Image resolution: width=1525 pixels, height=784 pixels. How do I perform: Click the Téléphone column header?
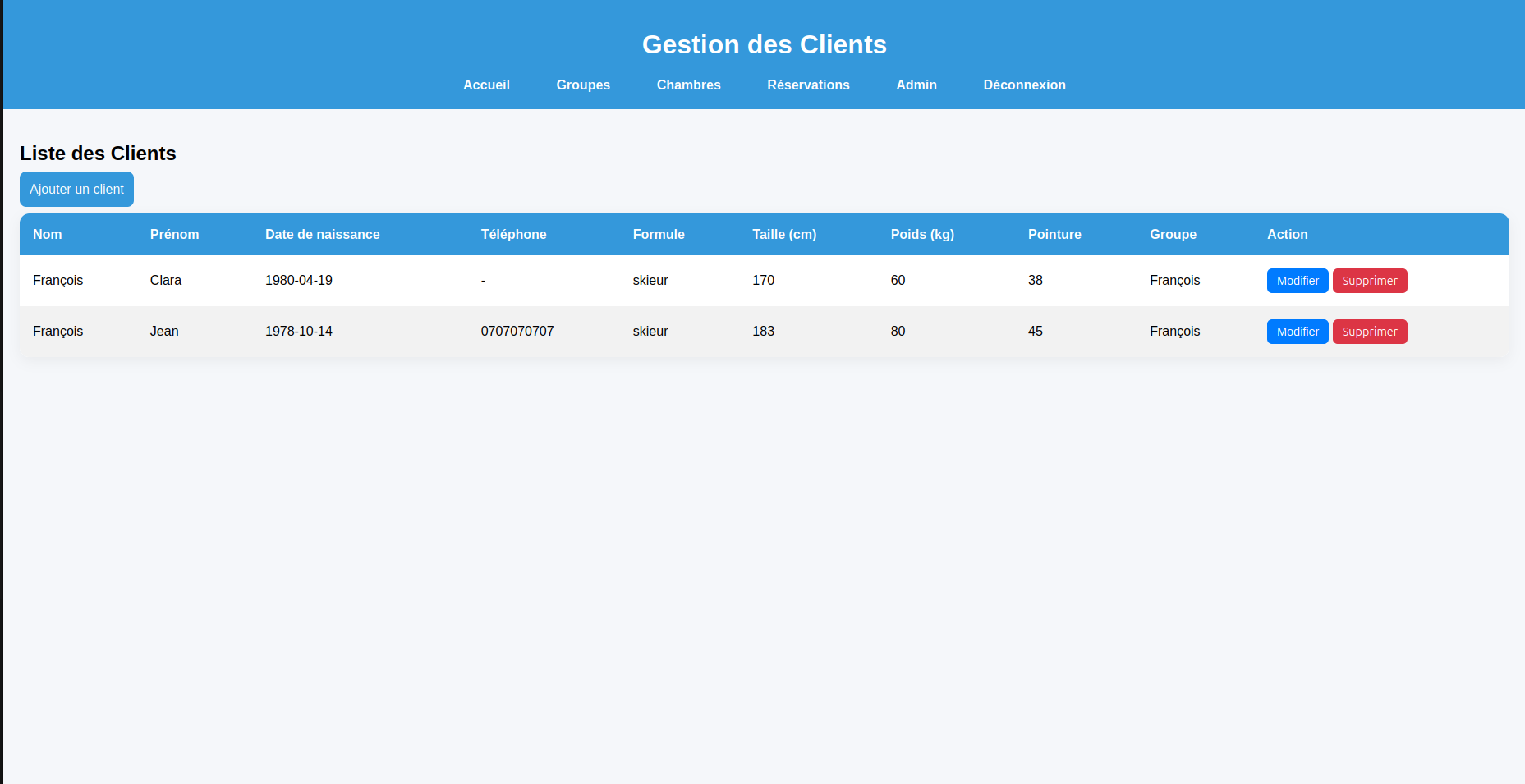pos(514,234)
